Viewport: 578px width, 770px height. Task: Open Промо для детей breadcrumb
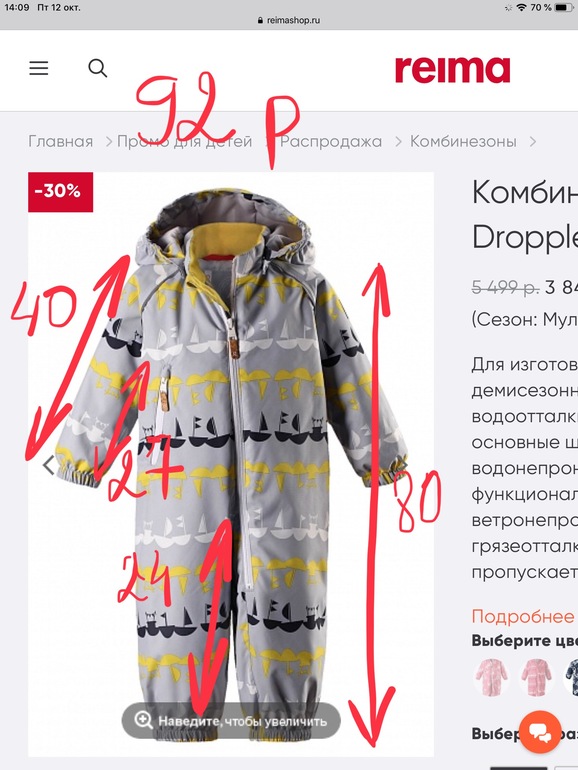[x=185, y=141]
